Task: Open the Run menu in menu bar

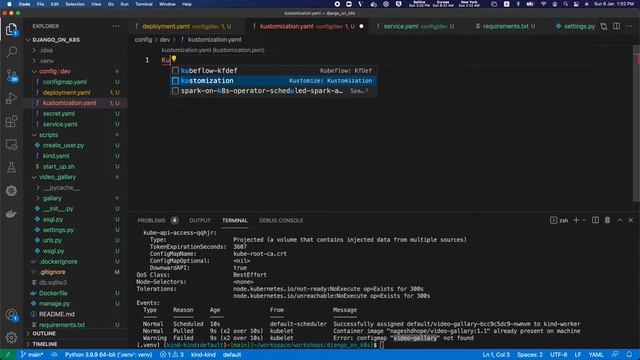Action: [x=124, y=4]
